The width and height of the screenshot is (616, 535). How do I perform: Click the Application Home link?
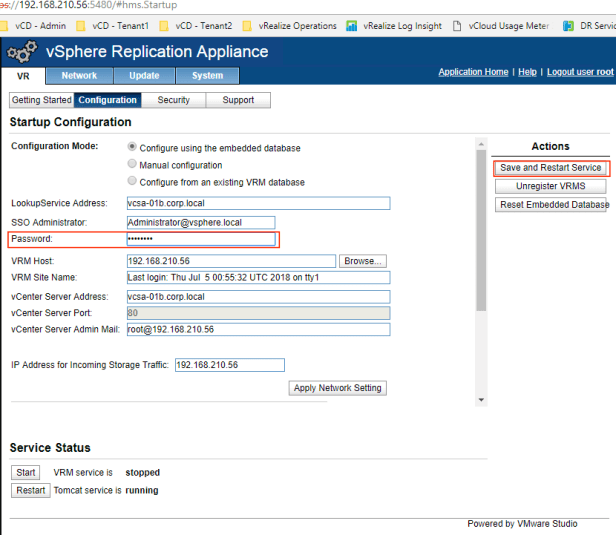point(473,72)
